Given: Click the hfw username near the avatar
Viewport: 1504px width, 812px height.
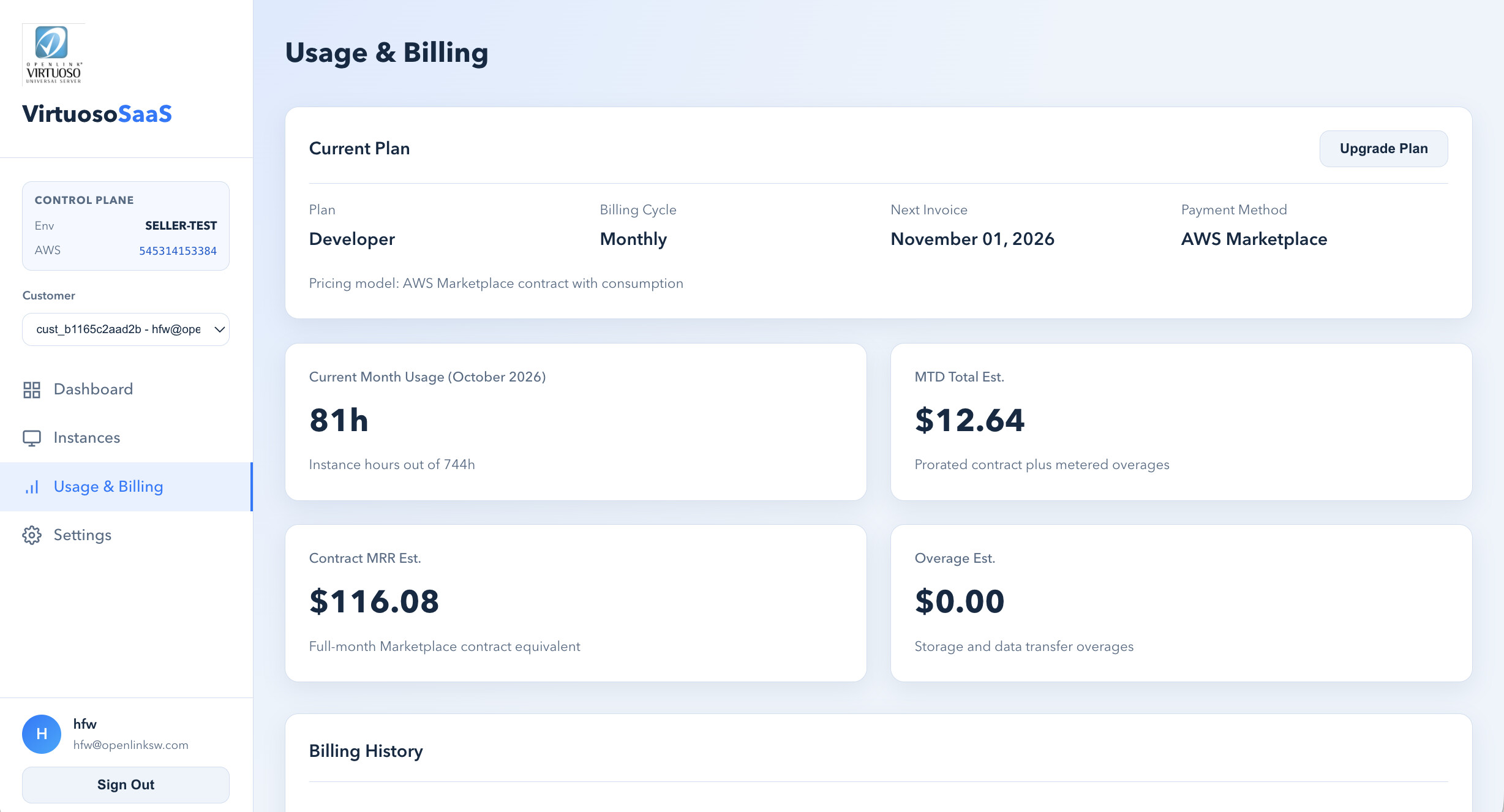Looking at the screenshot, I should pos(85,724).
